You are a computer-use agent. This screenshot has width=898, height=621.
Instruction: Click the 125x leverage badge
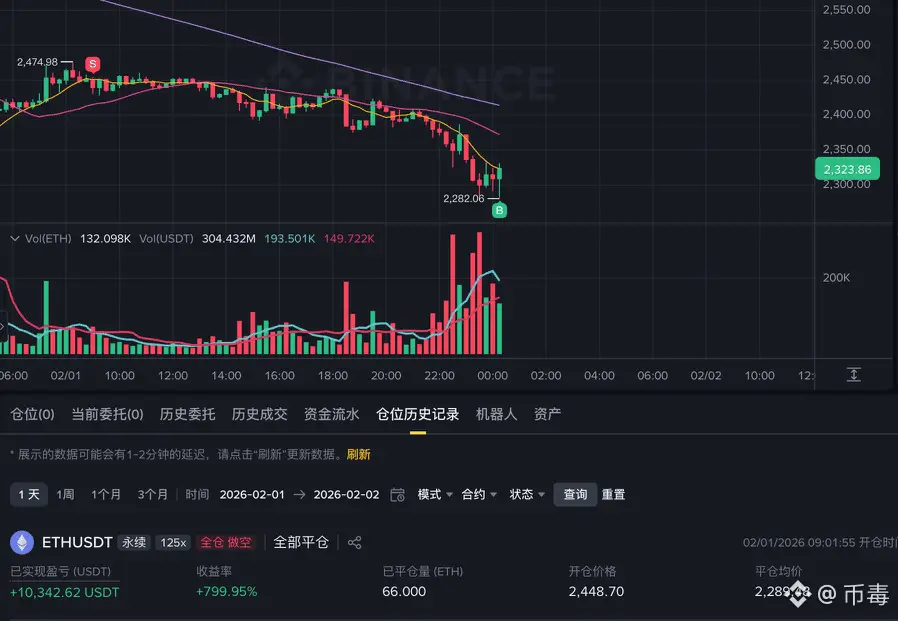(173, 543)
